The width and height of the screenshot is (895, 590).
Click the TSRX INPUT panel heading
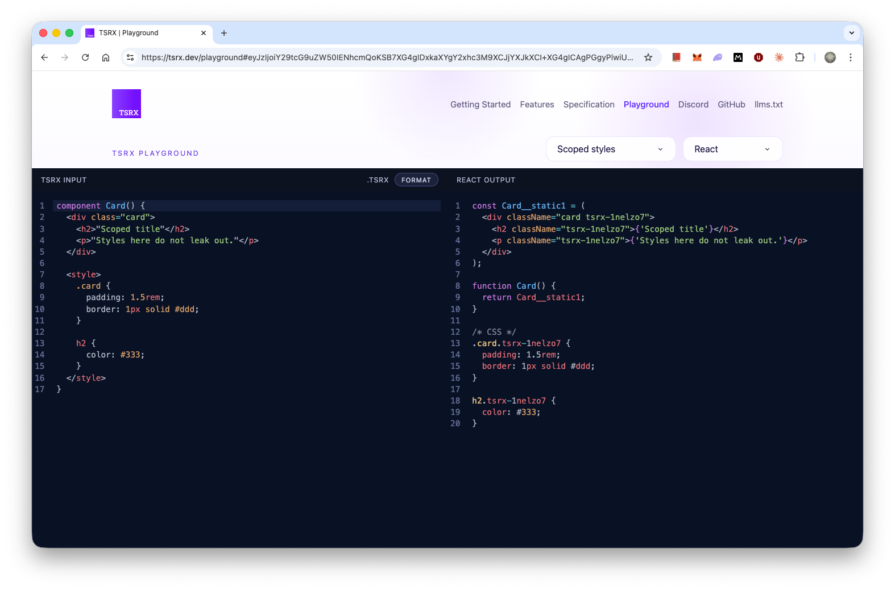pyautogui.click(x=63, y=180)
